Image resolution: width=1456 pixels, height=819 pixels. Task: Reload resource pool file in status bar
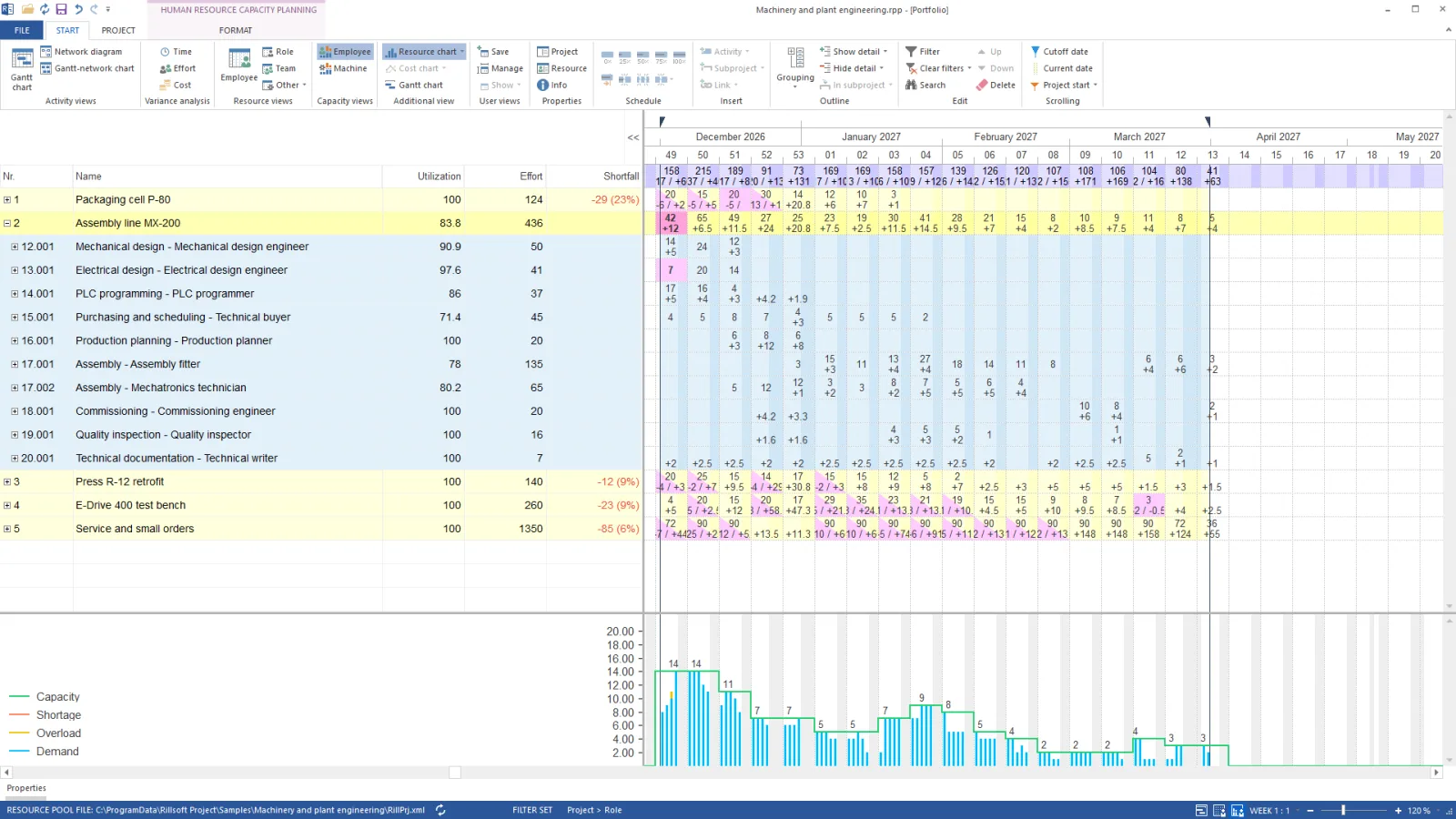coord(440,810)
